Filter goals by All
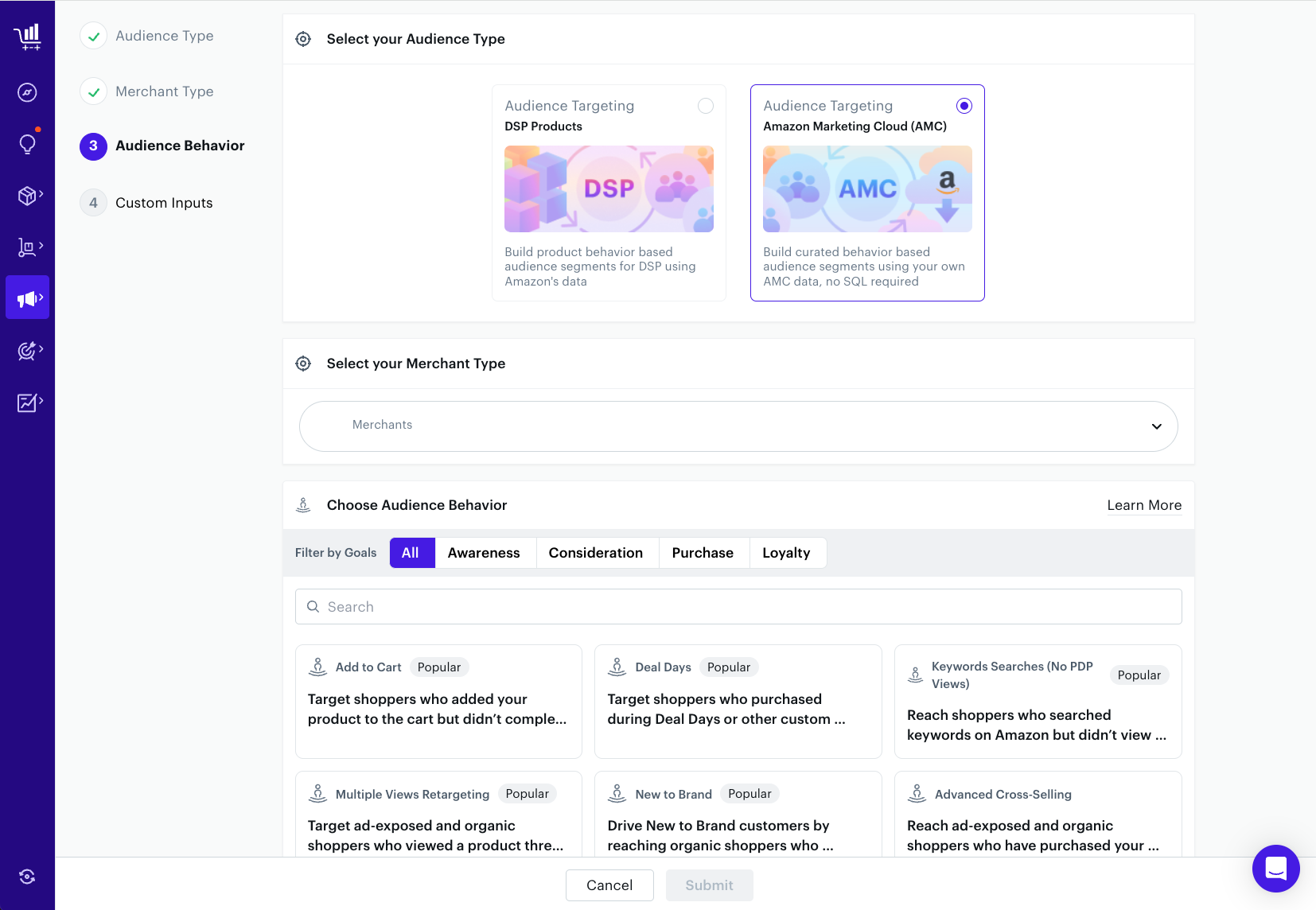 tap(412, 553)
